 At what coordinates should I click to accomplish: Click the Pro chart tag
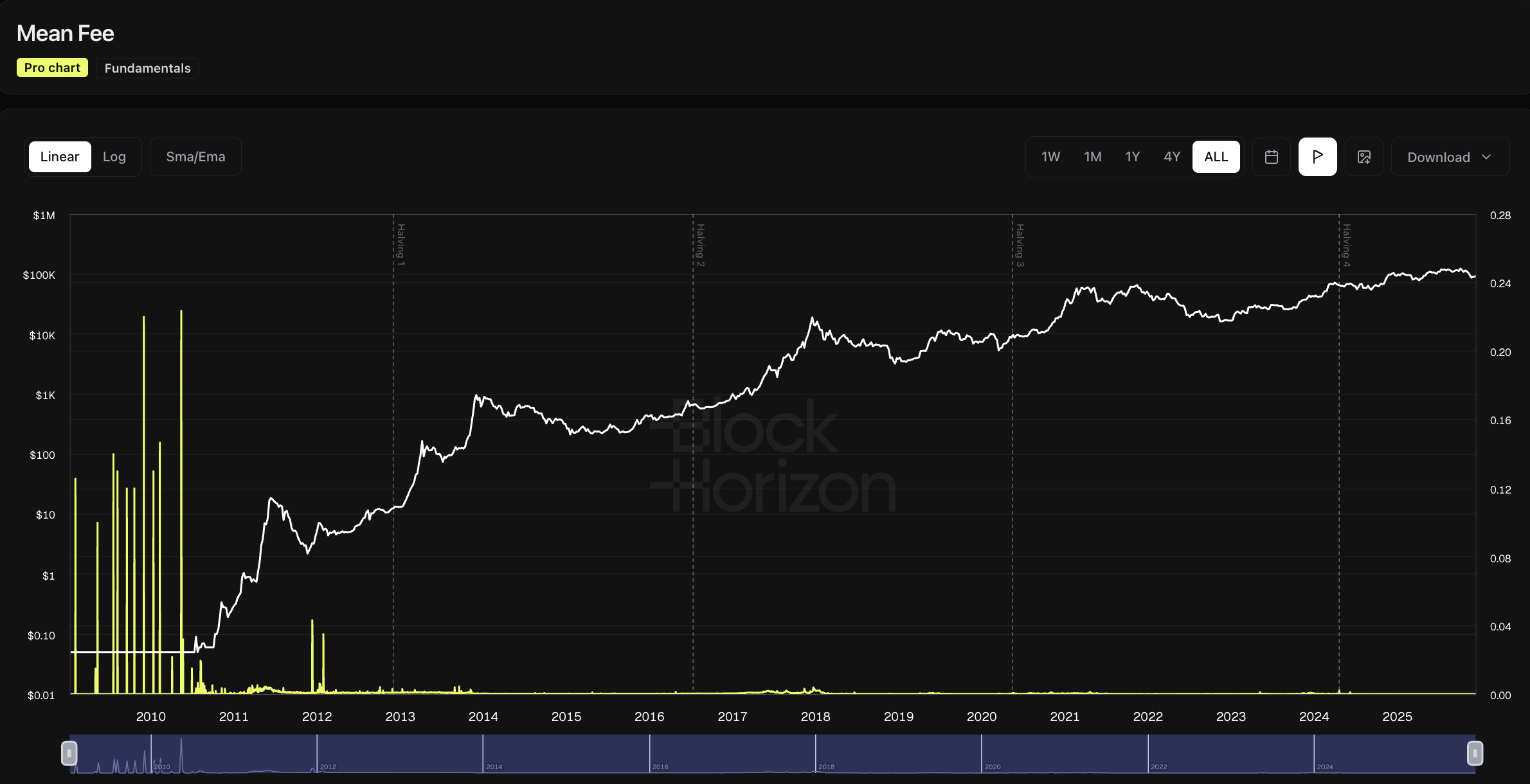(52, 68)
